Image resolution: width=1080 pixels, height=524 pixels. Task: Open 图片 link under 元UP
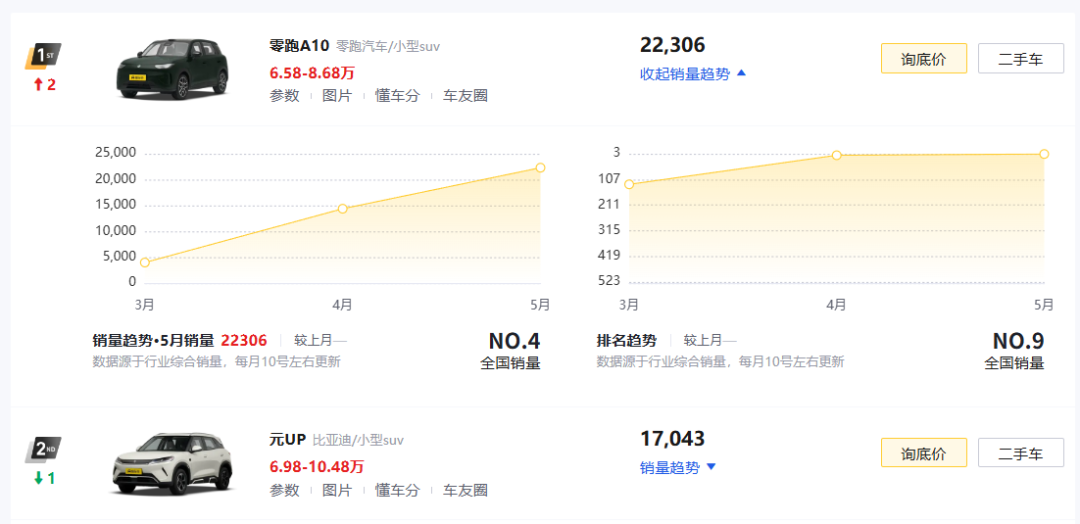337,490
